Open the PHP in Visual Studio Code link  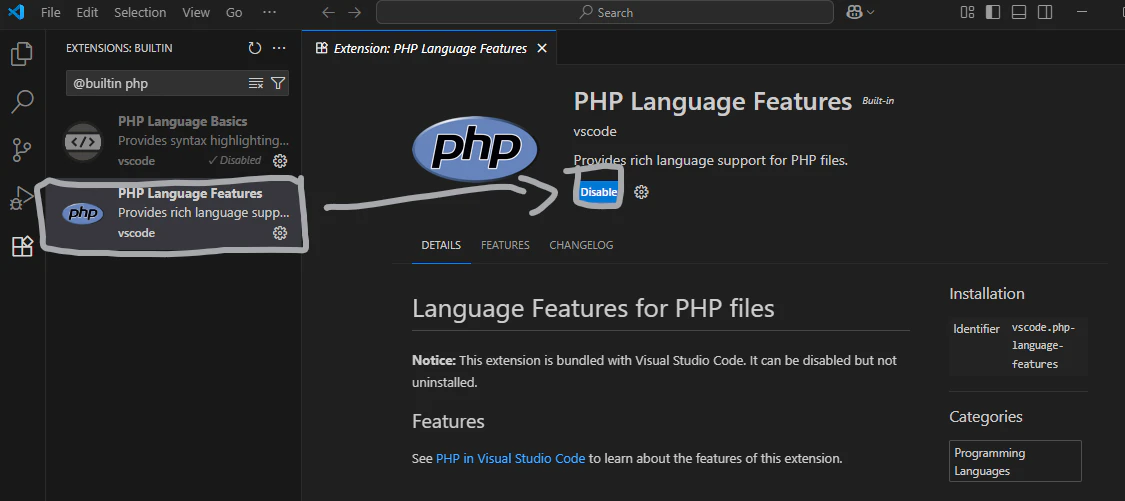[x=510, y=458]
